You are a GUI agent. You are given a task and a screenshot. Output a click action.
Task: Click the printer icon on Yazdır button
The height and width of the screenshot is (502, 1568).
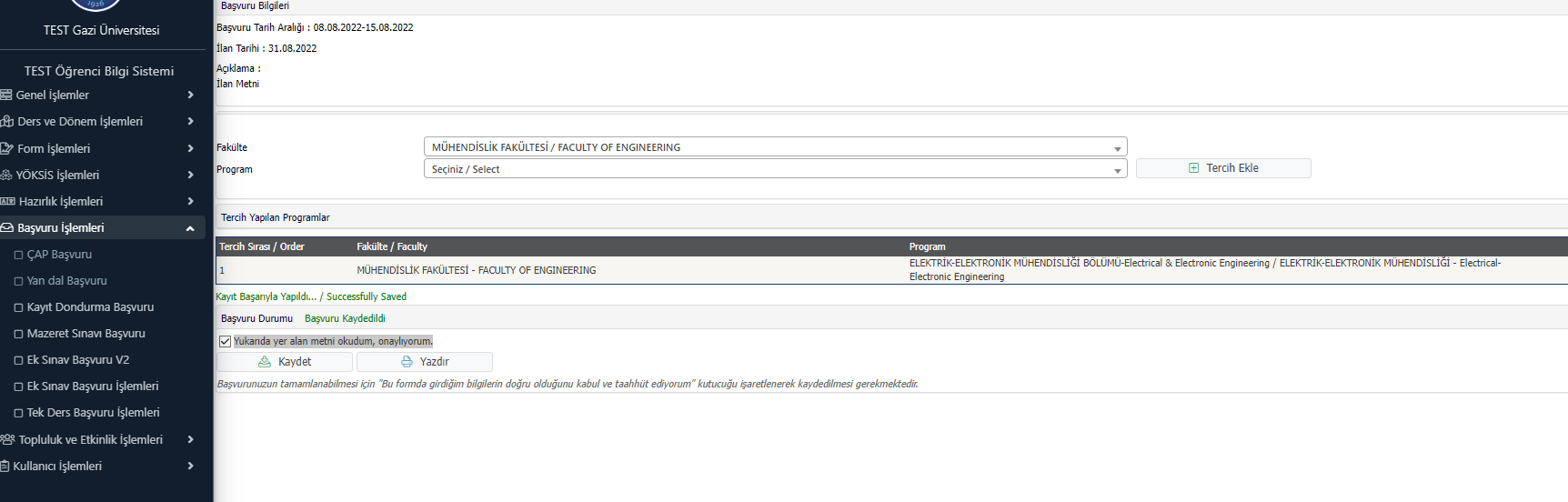[x=407, y=362]
